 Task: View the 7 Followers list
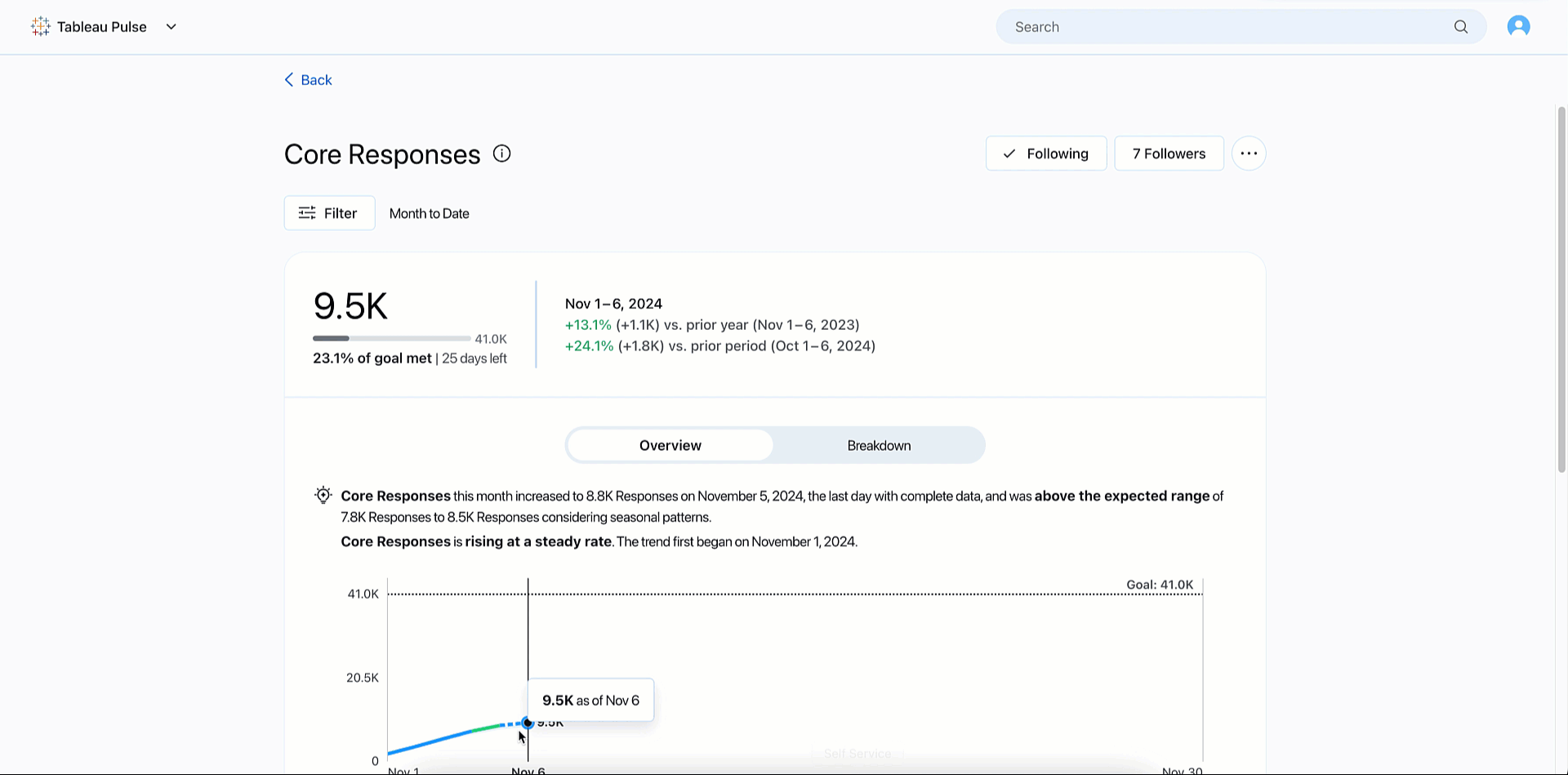tap(1168, 154)
